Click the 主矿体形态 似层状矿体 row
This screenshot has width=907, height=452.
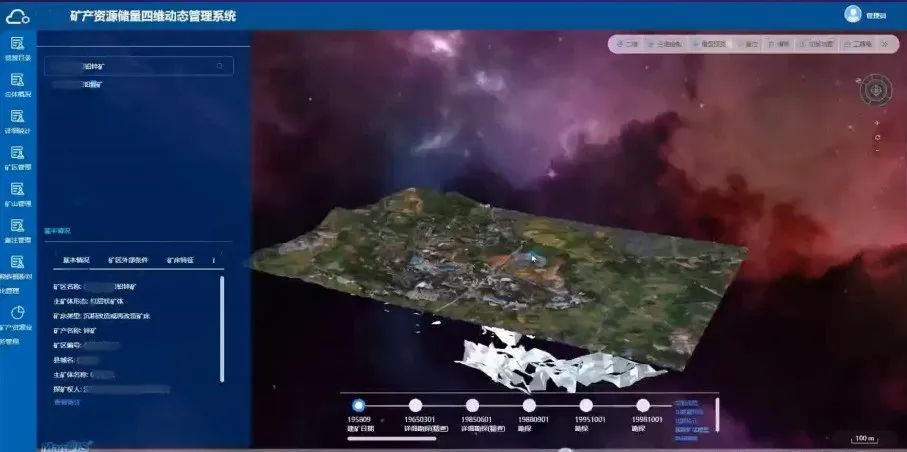pos(88,302)
